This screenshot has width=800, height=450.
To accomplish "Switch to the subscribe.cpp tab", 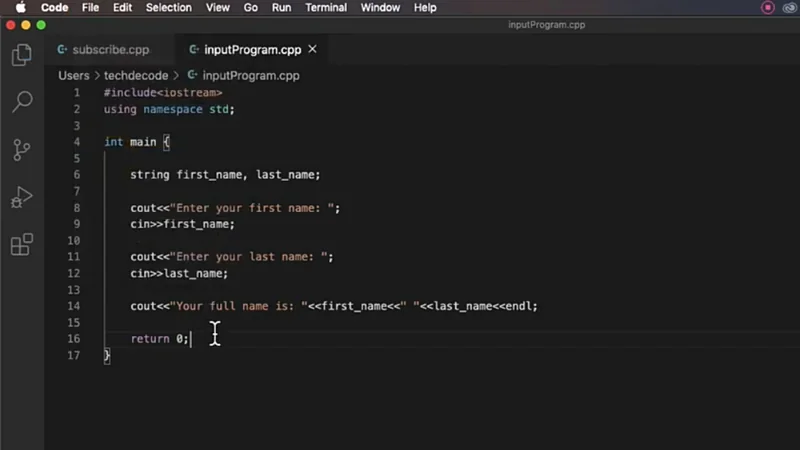I will [109, 49].
